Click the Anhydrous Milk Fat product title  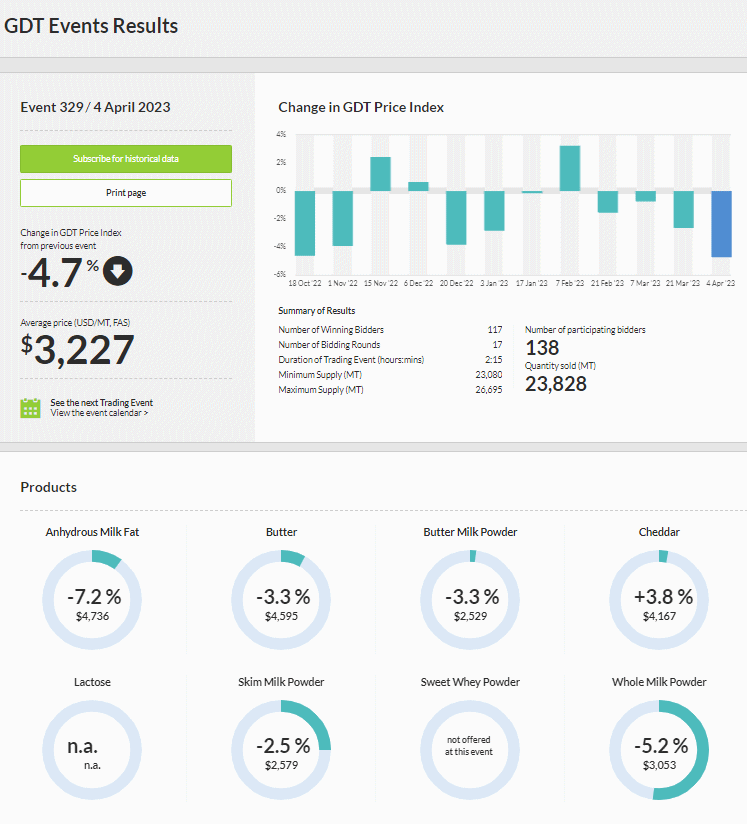click(x=92, y=532)
